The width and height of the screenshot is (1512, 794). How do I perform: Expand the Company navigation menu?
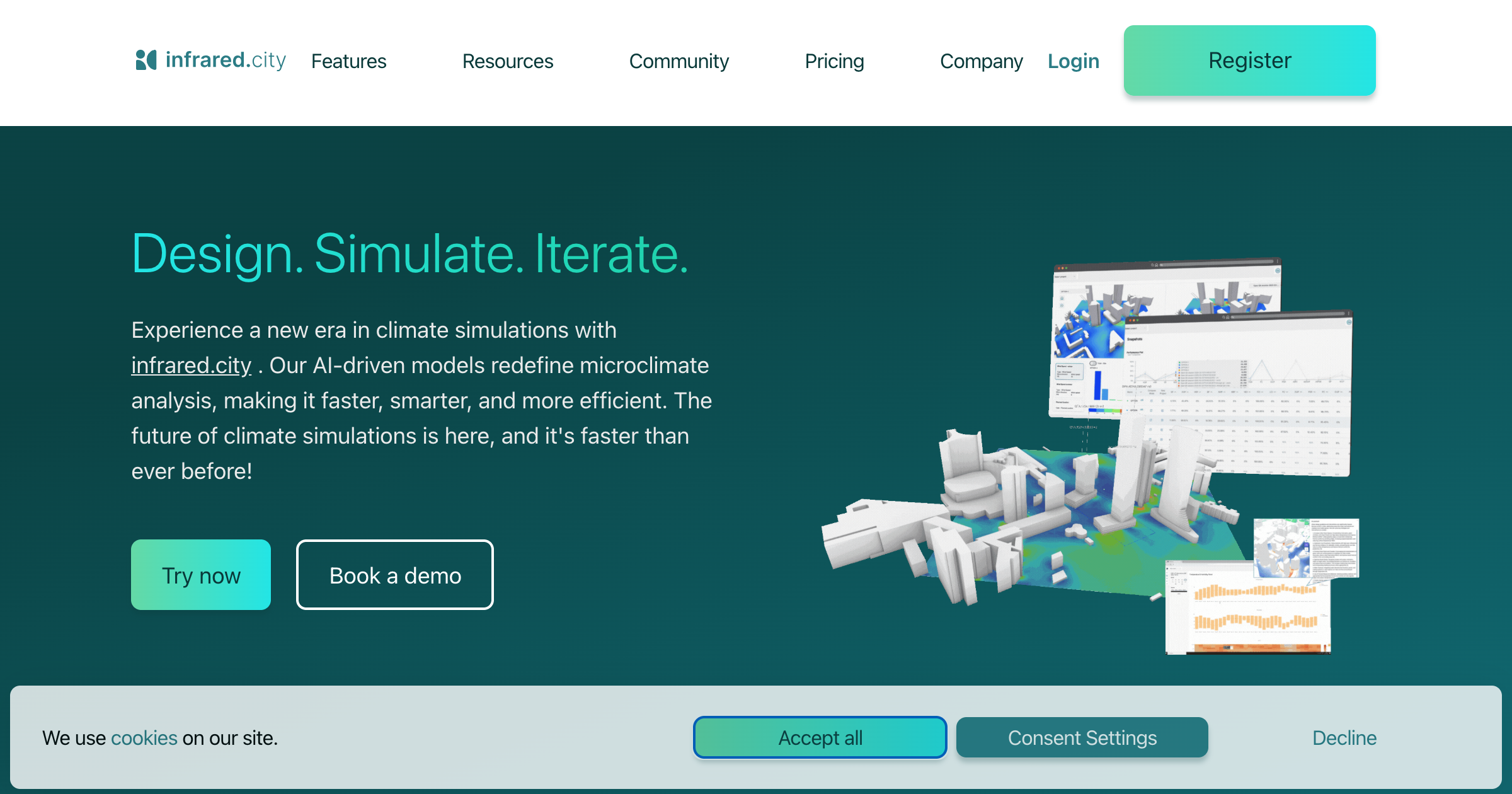[981, 61]
